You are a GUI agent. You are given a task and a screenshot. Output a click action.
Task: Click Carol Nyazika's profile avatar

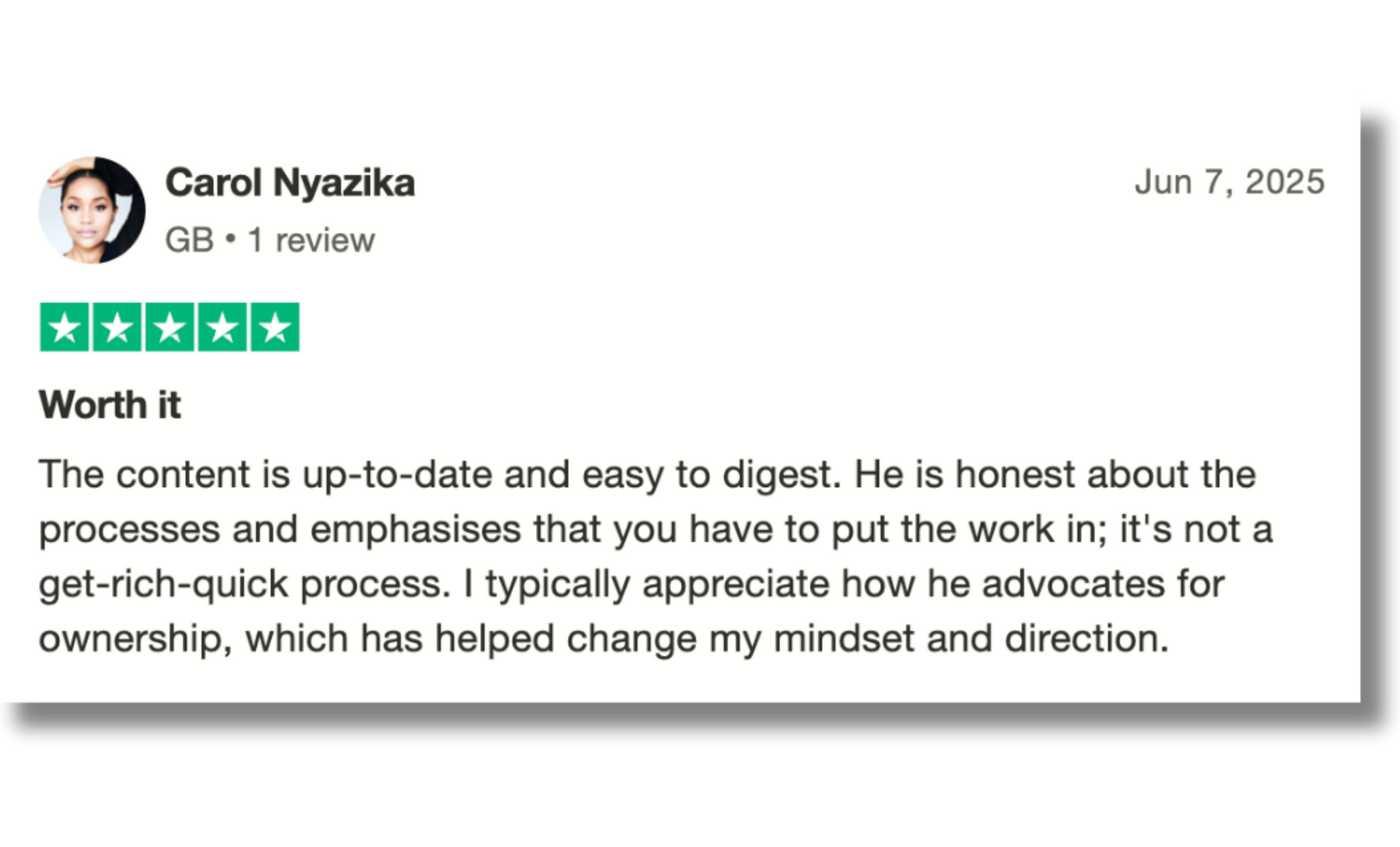tap(92, 210)
